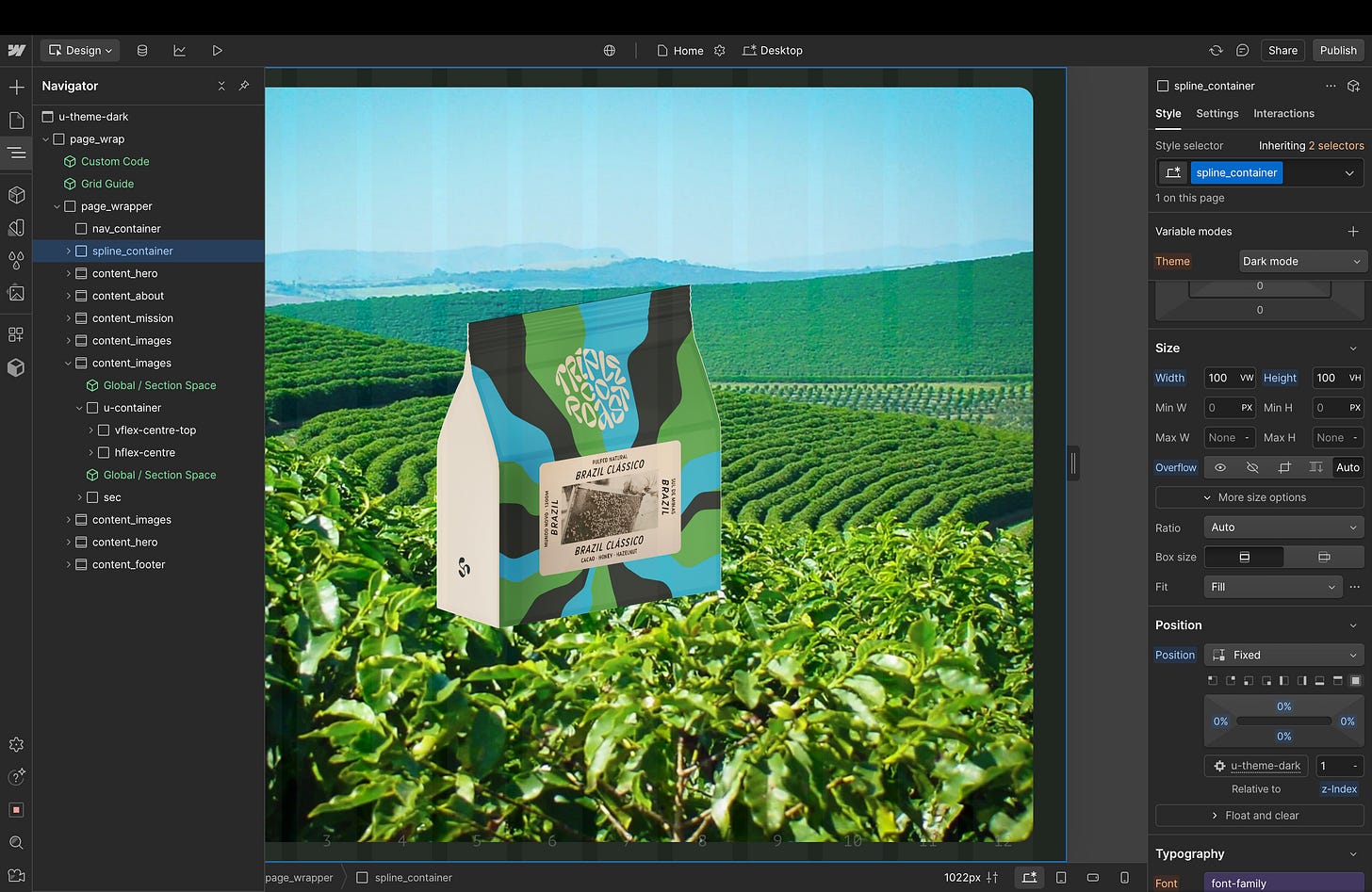Image resolution: width=1372 pixels, height=892 pixels.
Task: Open the Apps grid icon
Action: coord(16,334)
